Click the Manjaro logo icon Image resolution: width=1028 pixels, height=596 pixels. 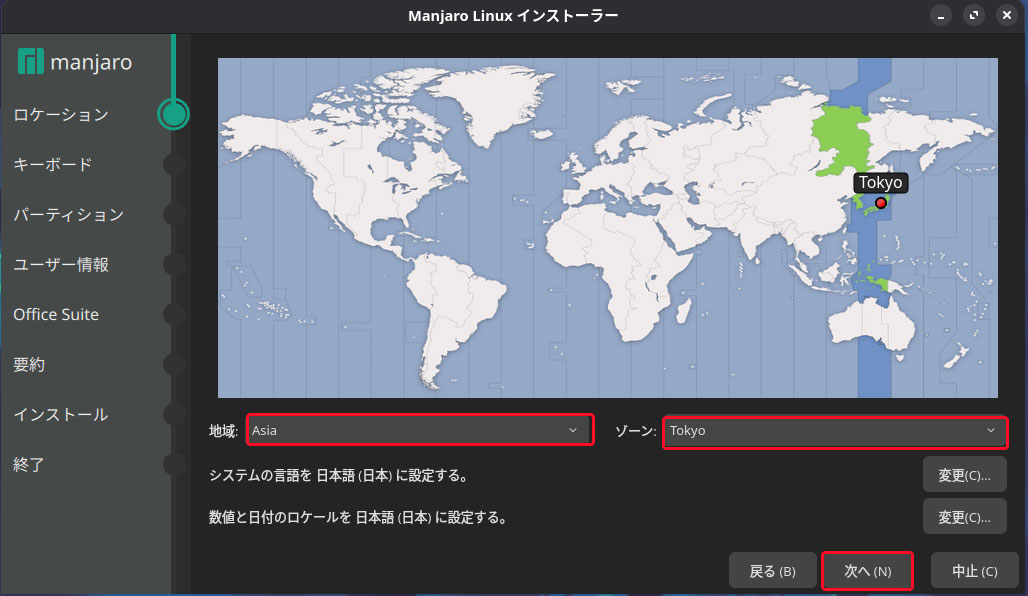30,62
